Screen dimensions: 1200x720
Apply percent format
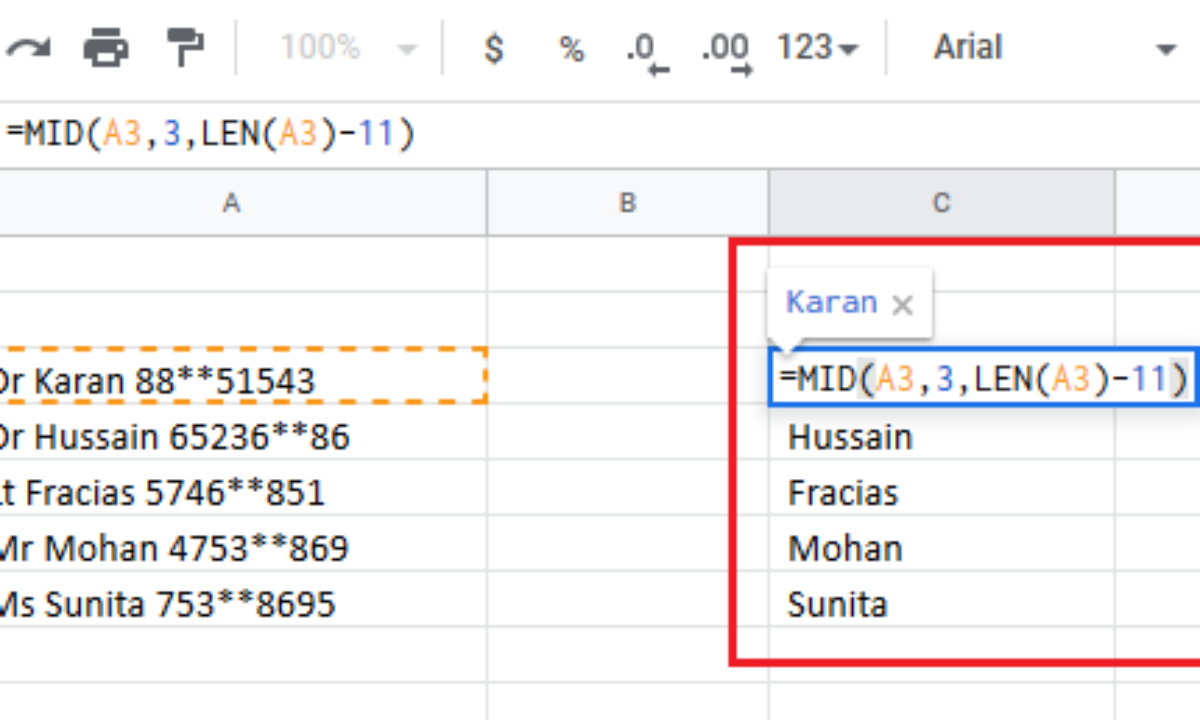pos(571,48)
